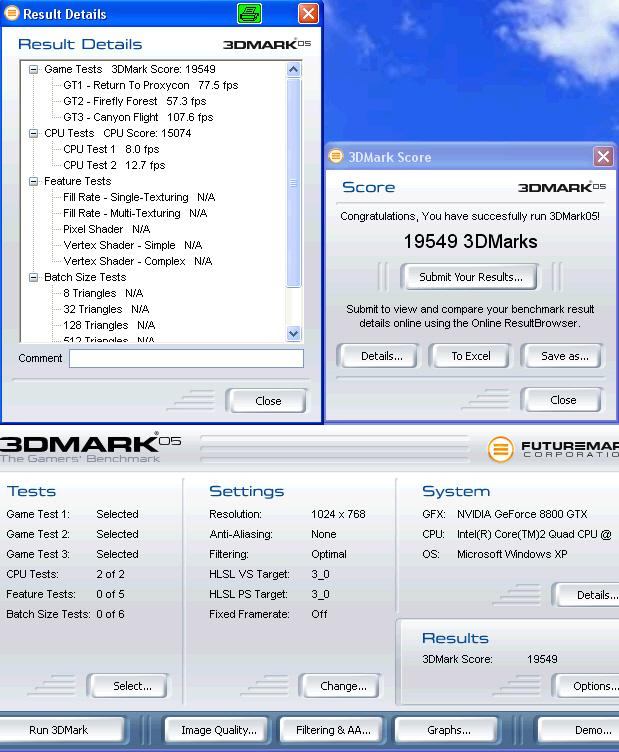The image size is (619, 752).
Task: Click the 3DMark Score 19549 result value
Action: 542,659
